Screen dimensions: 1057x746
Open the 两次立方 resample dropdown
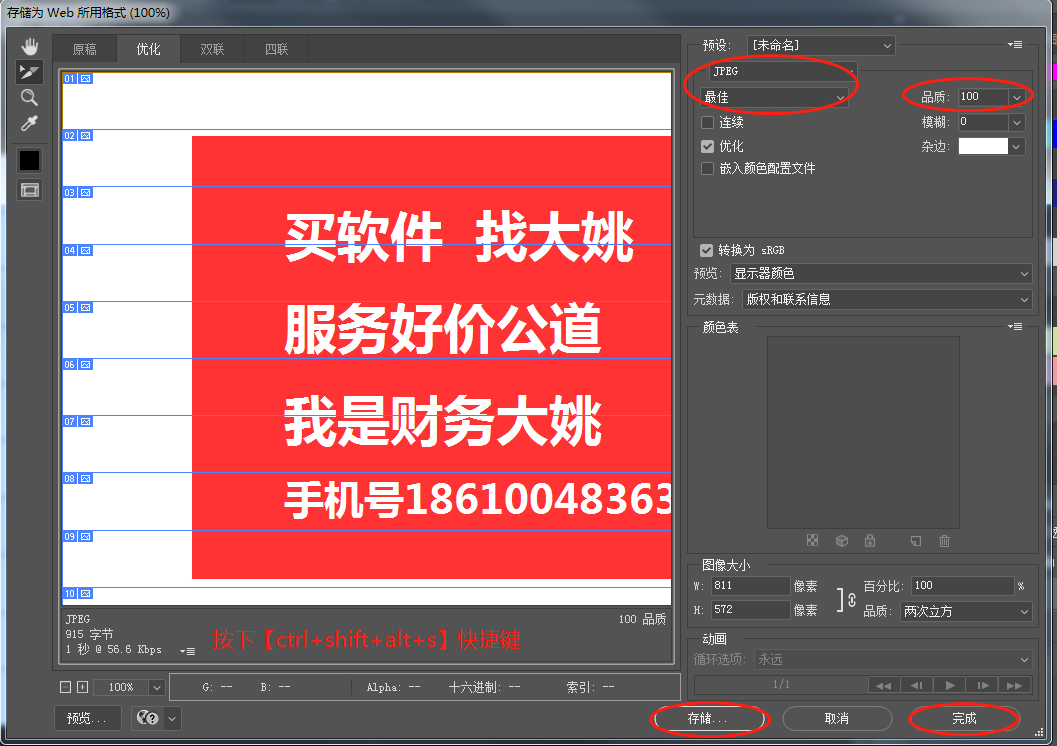[x=965, y=611]
